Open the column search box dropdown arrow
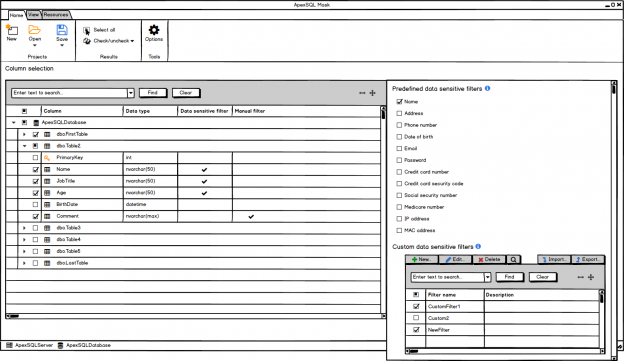The image size is (624, 361). tap(131, 93)
